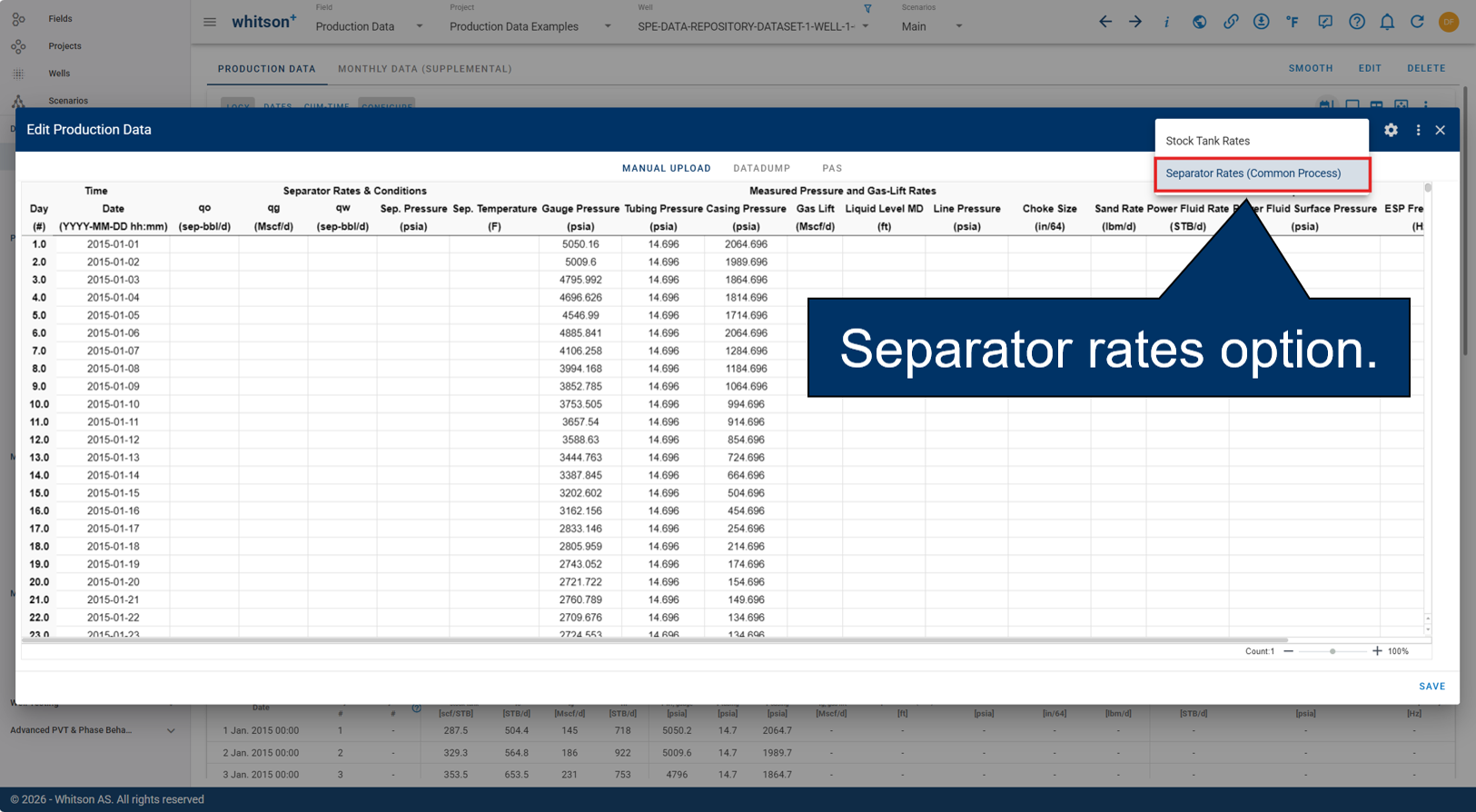Select Gauge Pressure cell 5050.16
The height and width of the screenshot is (812, 1476).
coord(580,244)
